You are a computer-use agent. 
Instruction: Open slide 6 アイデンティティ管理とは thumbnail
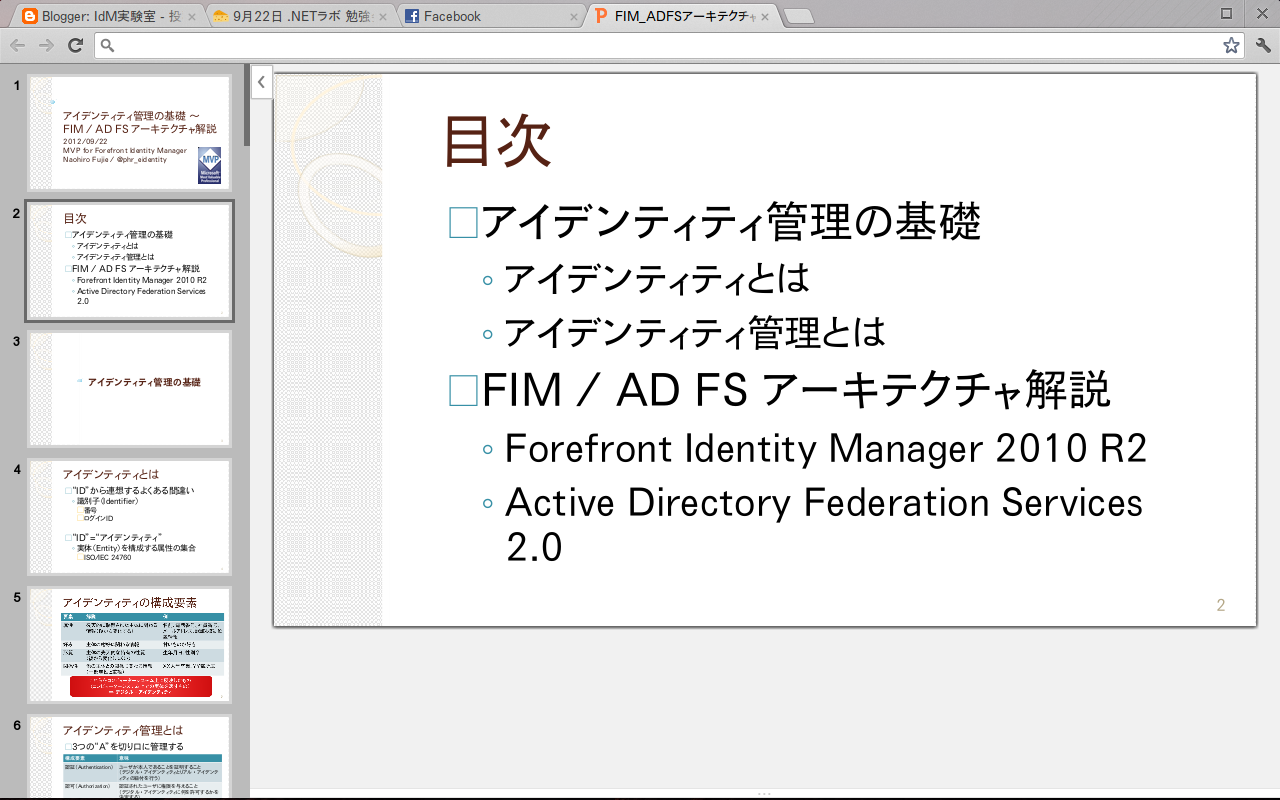point(130,757)
